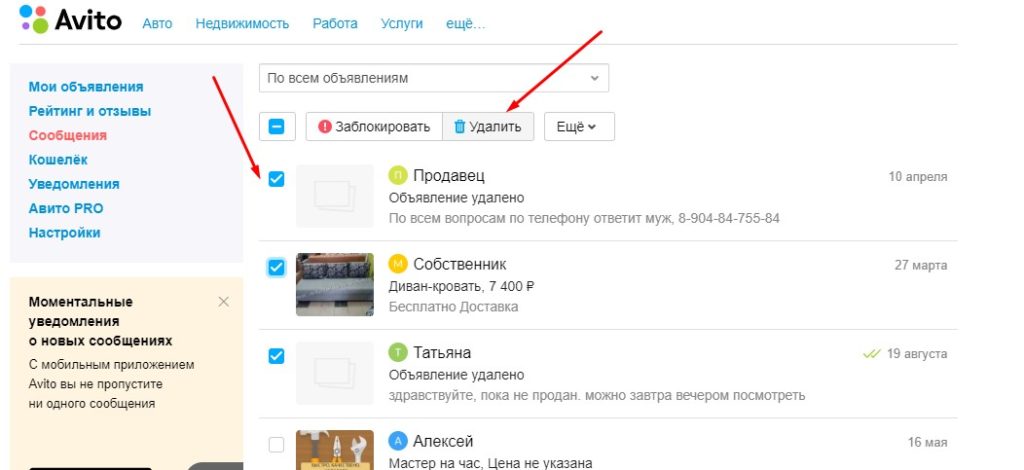Go to 'Мои объявления' in sidebar
Screen dimensions: 1024x470
tap(86, 87)
